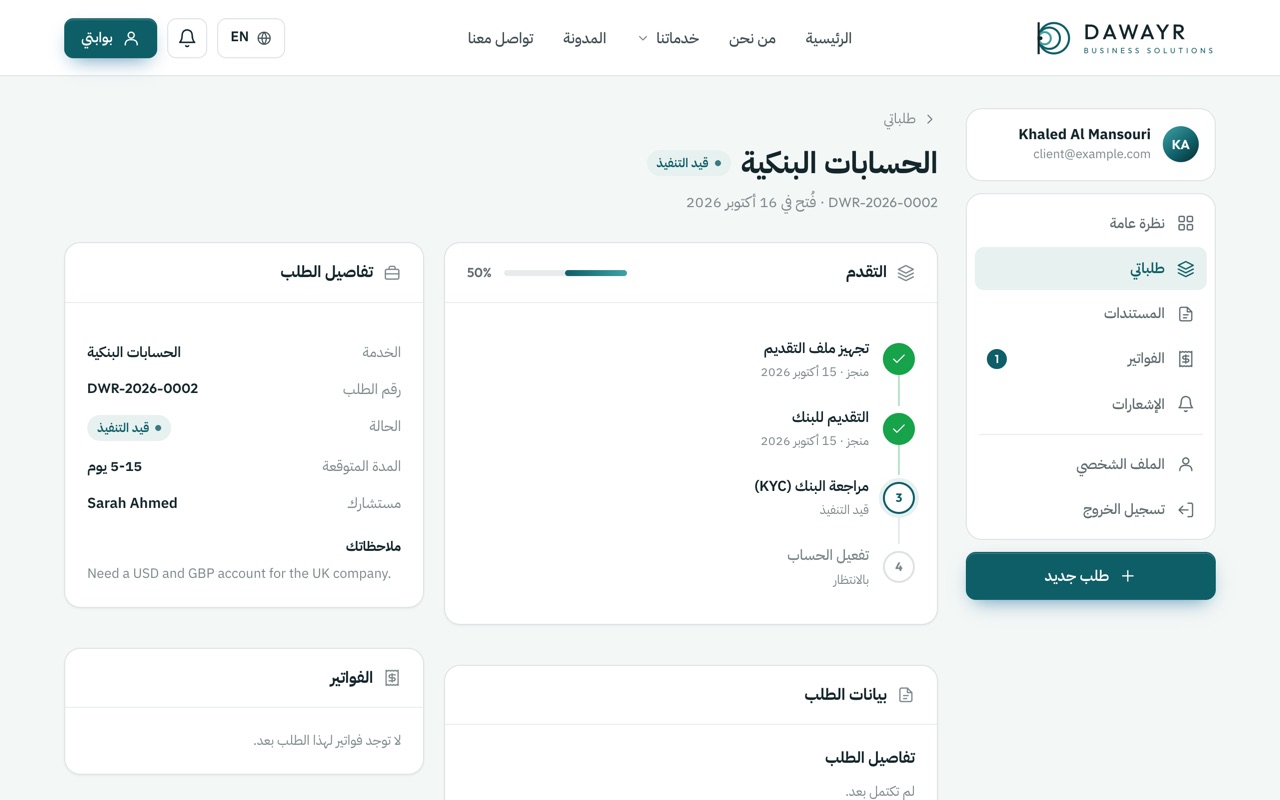Click the plus icon on طلب جديد
1280x800 pixels.
point(1128,576)
